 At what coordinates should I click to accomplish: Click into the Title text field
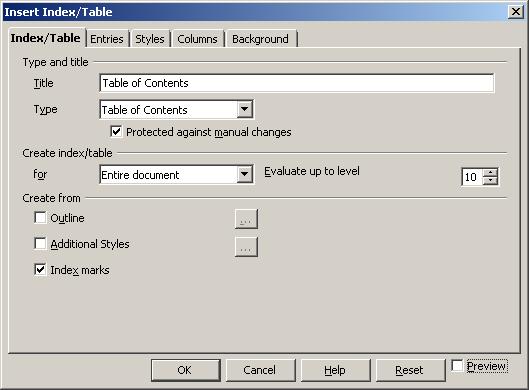(297, 83)
